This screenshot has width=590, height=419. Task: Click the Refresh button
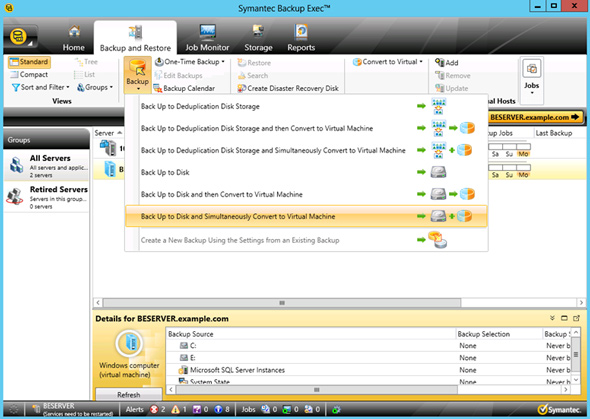click(x=129, y=395)
